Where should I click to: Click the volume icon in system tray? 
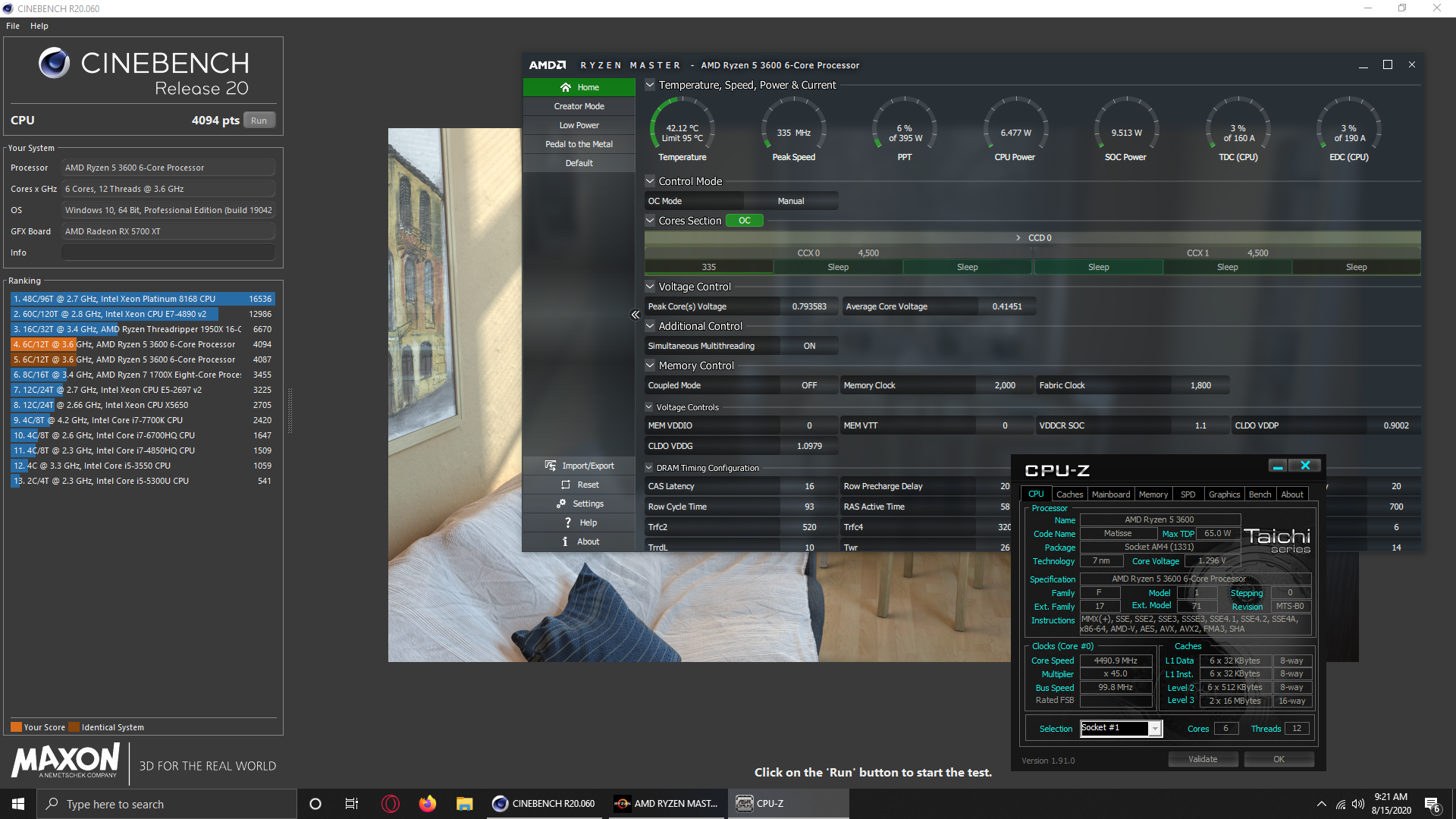[1358, 804]
